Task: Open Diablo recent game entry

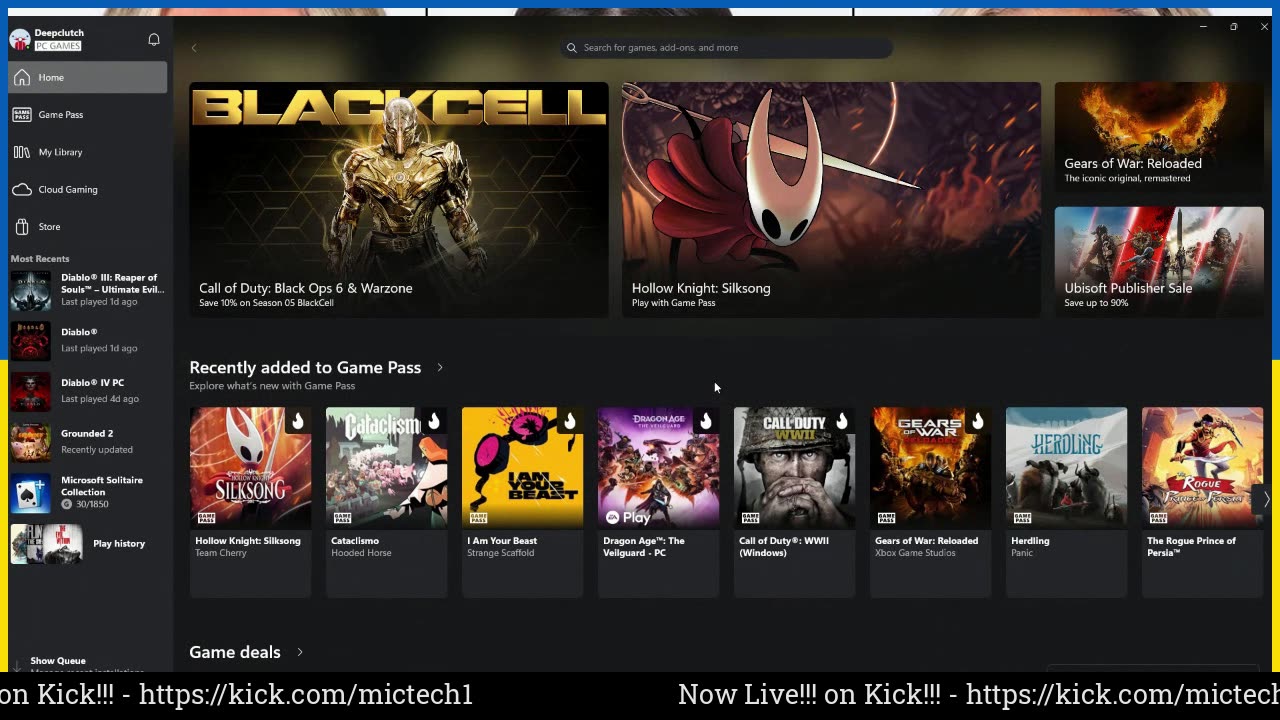Action: 88,340
